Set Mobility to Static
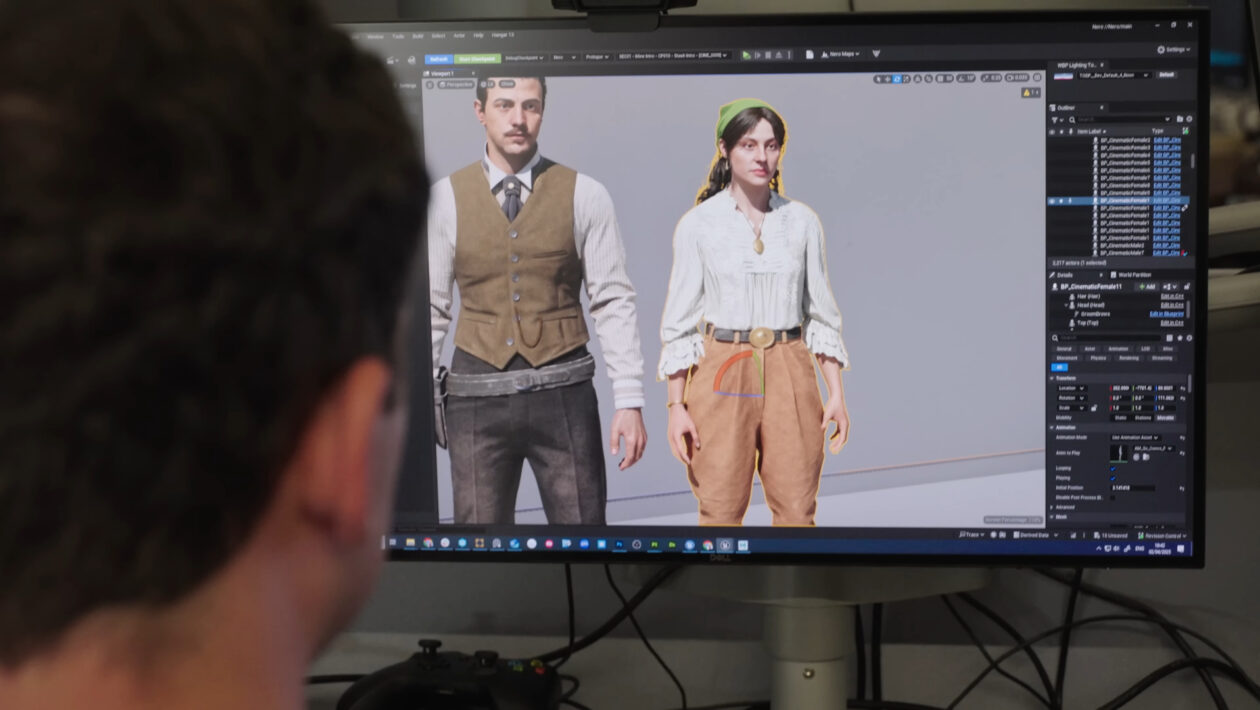This screenshot has width=1260, height=710. [x=1120, y=418]
